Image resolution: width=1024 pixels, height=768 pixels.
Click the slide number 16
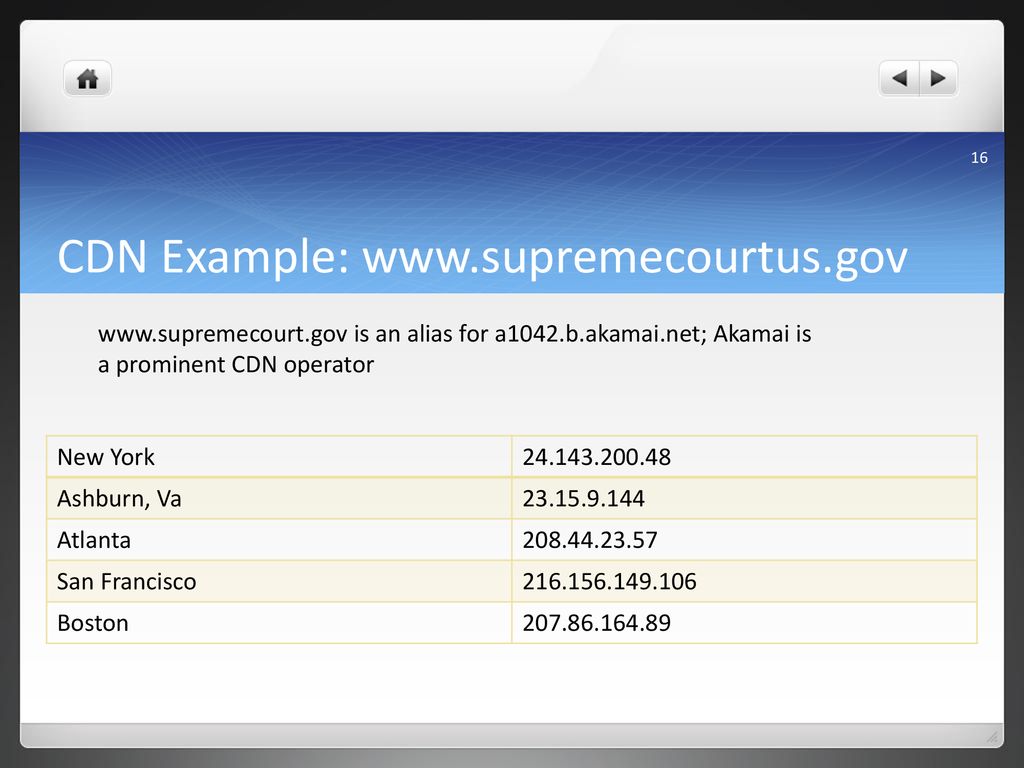[x=979, y=157]
